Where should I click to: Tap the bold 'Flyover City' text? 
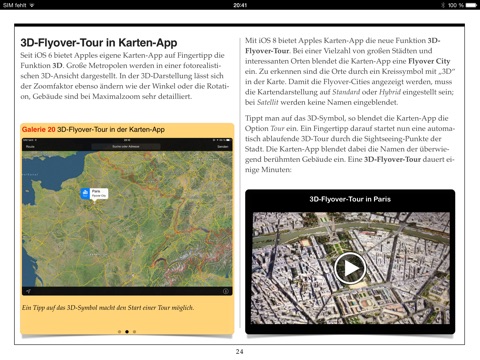(x=429, y=61)
